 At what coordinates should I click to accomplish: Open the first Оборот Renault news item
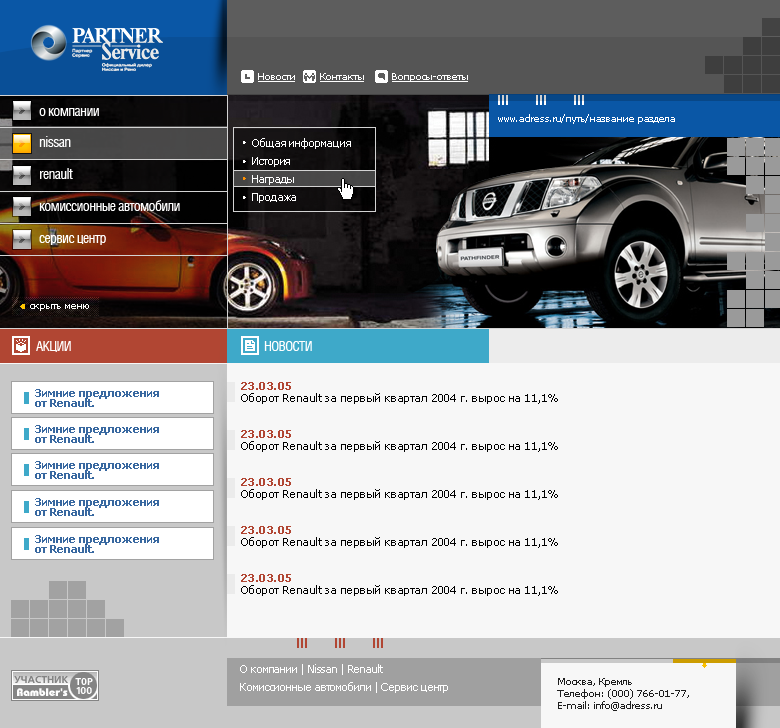pos(399,398)
